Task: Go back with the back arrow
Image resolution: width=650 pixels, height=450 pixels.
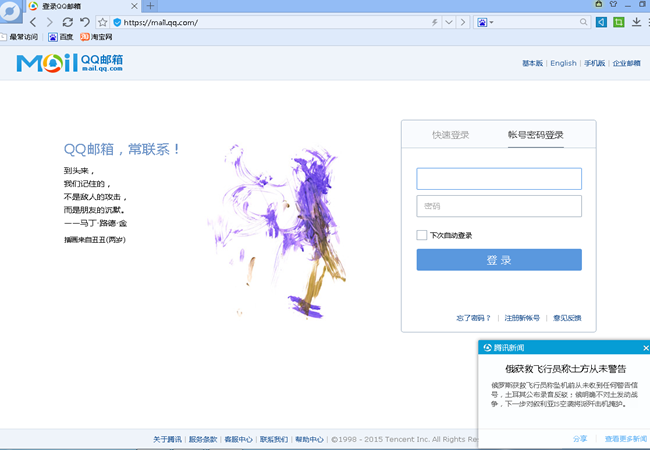Action: coord(34,22)
